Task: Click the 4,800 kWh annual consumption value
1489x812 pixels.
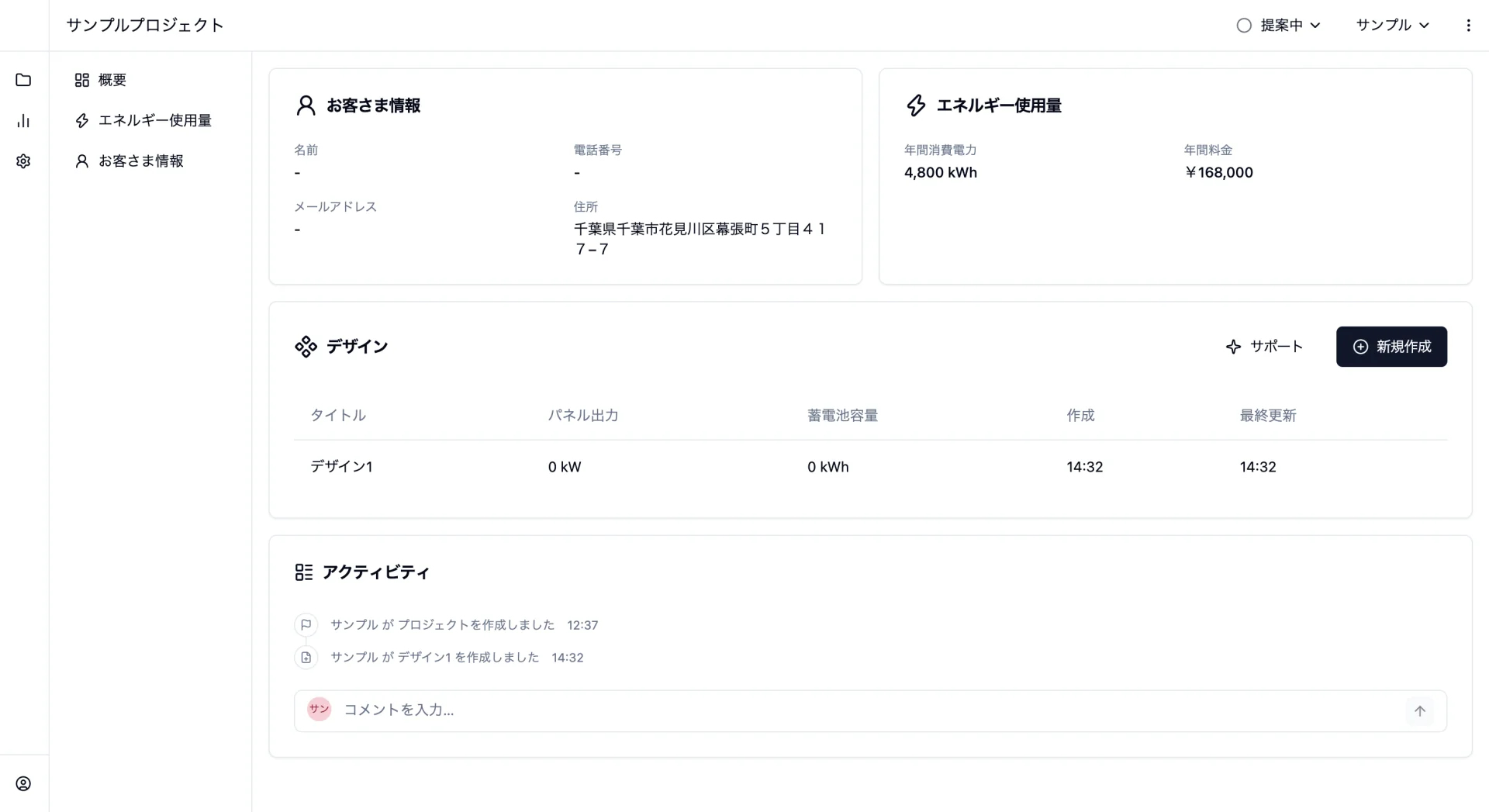Action: coord(941,173)
